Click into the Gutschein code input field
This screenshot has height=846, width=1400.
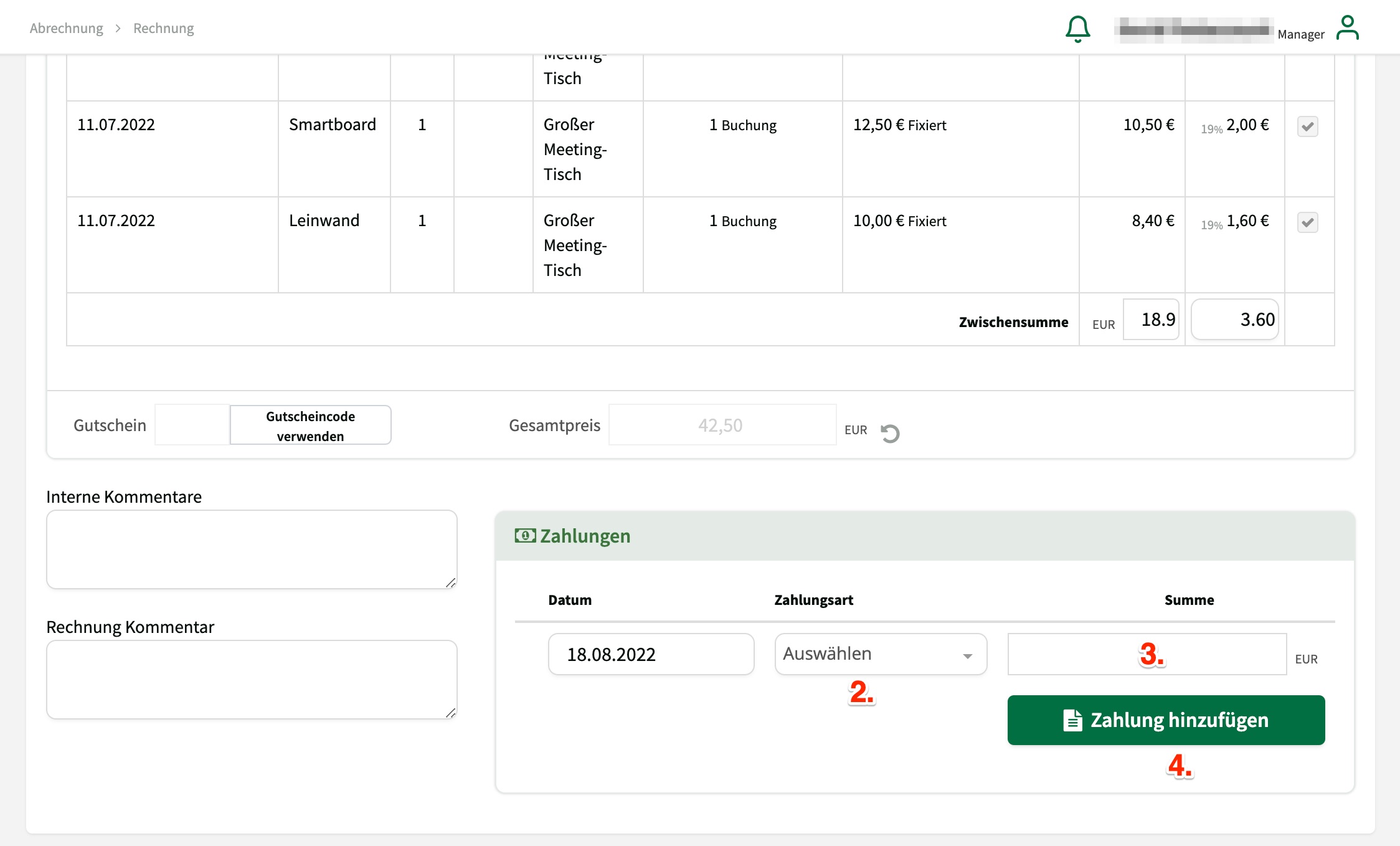coord(192,425)
